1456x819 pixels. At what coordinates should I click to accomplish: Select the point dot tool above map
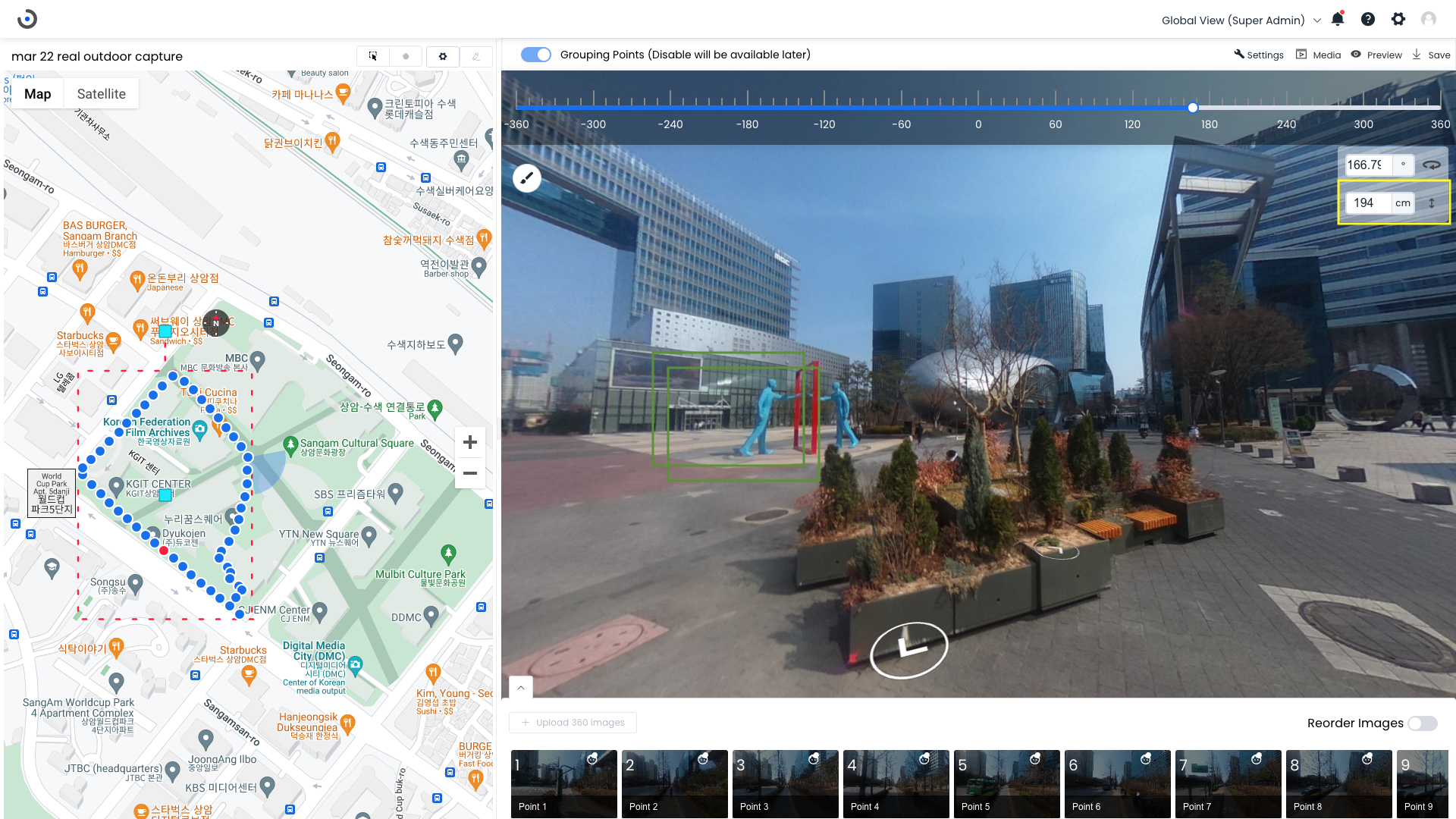point(406,56)
